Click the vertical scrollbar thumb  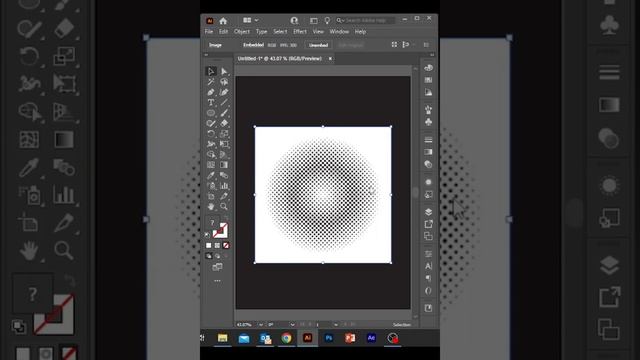[x=416, y=192]
